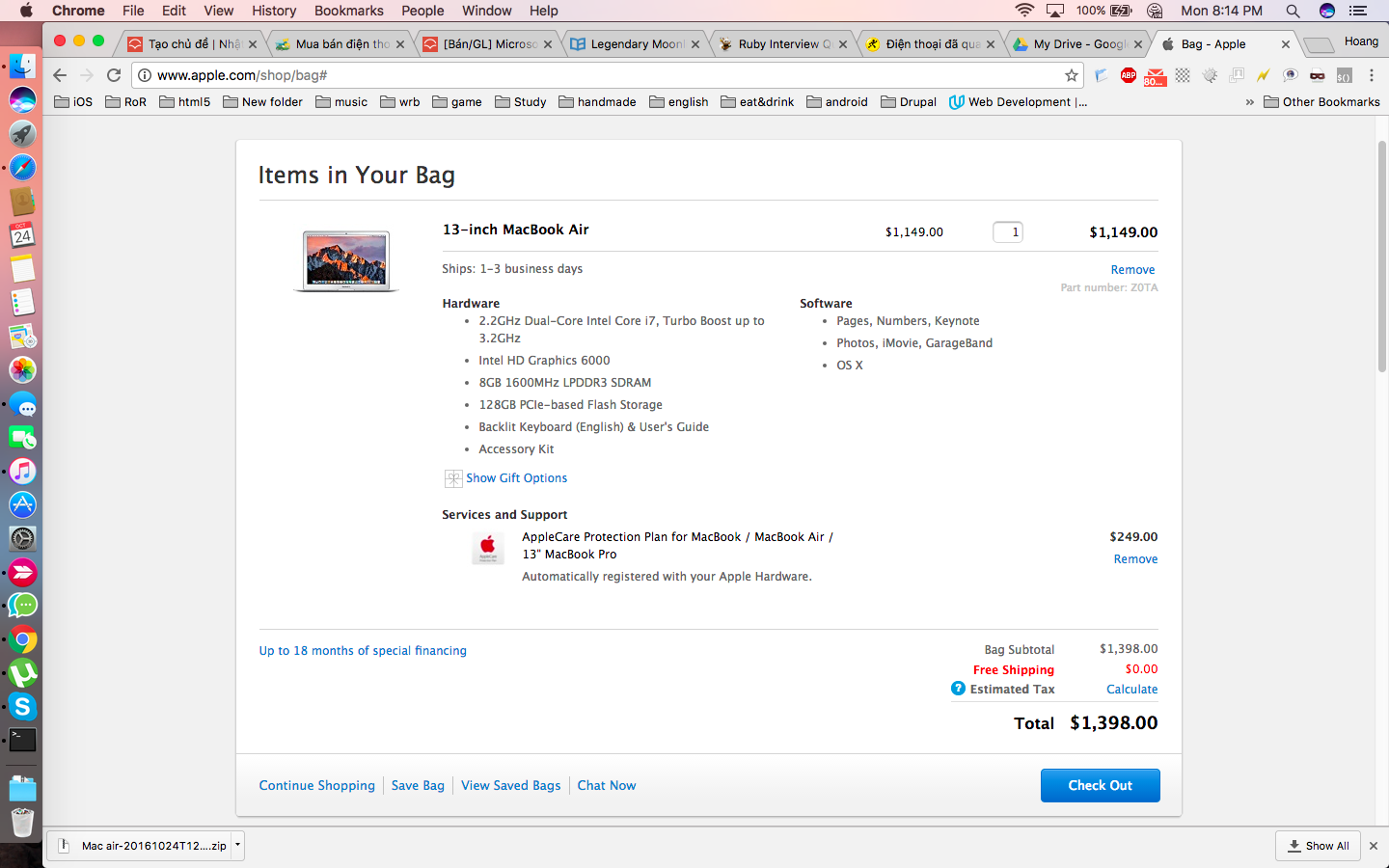Open Photos app in the Dock
The image size is (1389, 868).
[22, 369]
